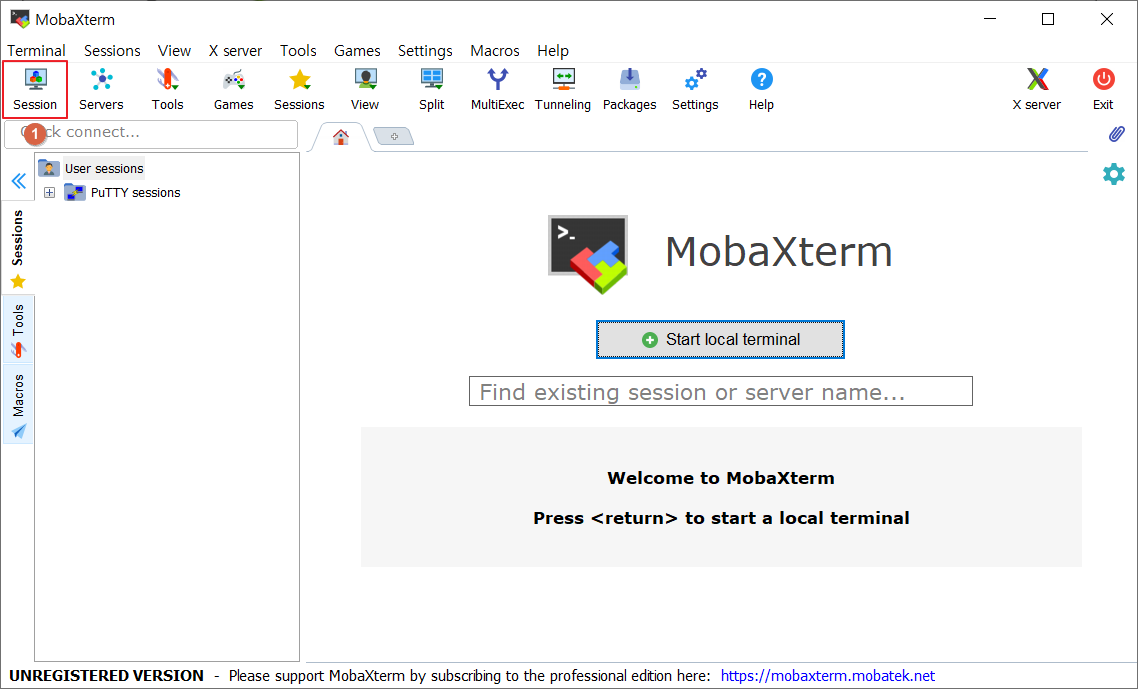Focus the Find existing session field
1138x689 pixels.
pos(721,391)
